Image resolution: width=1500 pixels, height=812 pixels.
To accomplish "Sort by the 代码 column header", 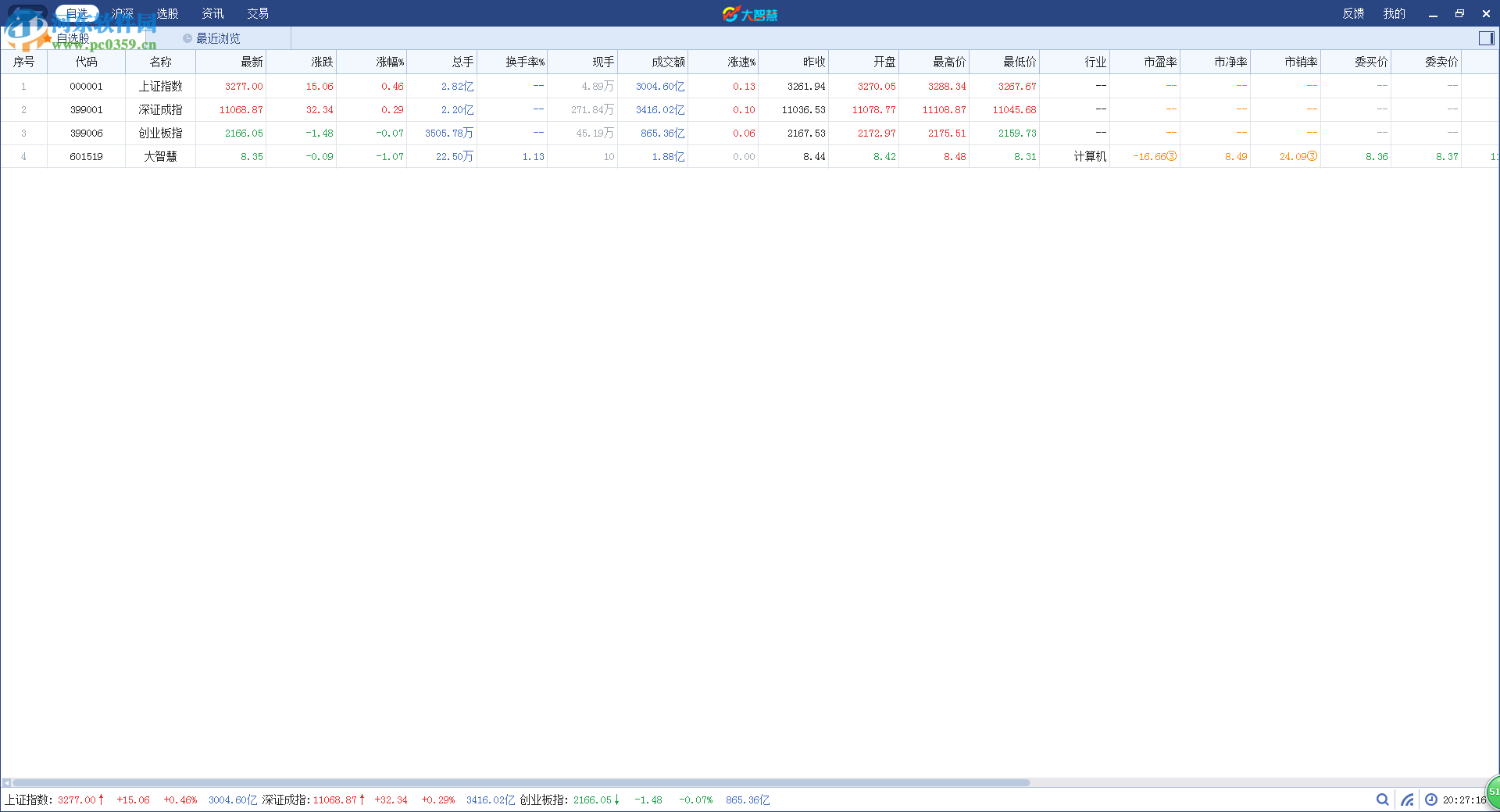I will [x=86, y=62].
